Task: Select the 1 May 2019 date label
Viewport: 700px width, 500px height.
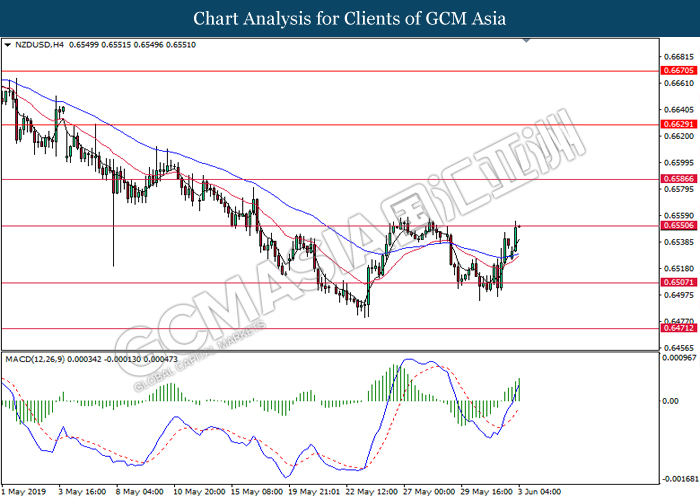Action: (x=25, y=491)
